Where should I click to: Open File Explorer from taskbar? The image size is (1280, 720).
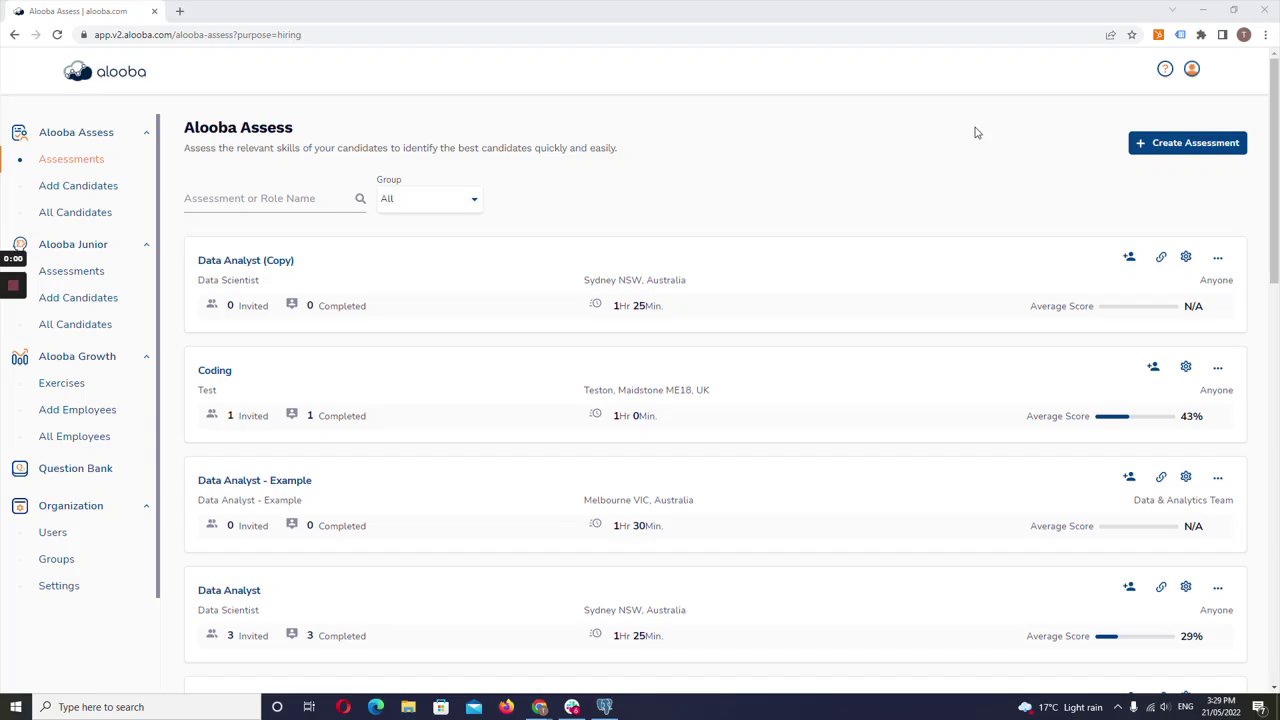[408, 707]
